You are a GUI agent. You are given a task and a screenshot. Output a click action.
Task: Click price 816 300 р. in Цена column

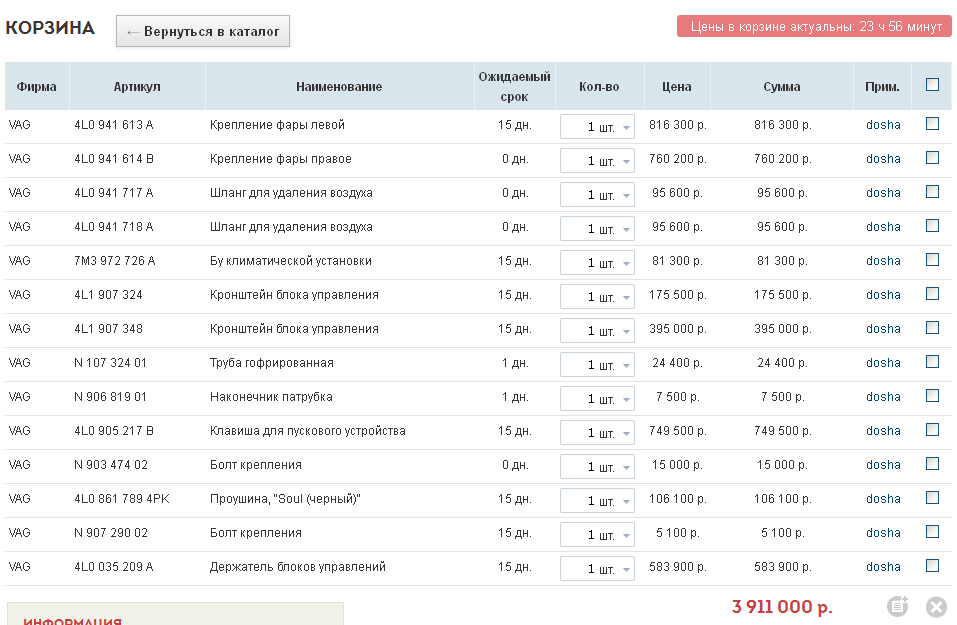click(677, 125)
